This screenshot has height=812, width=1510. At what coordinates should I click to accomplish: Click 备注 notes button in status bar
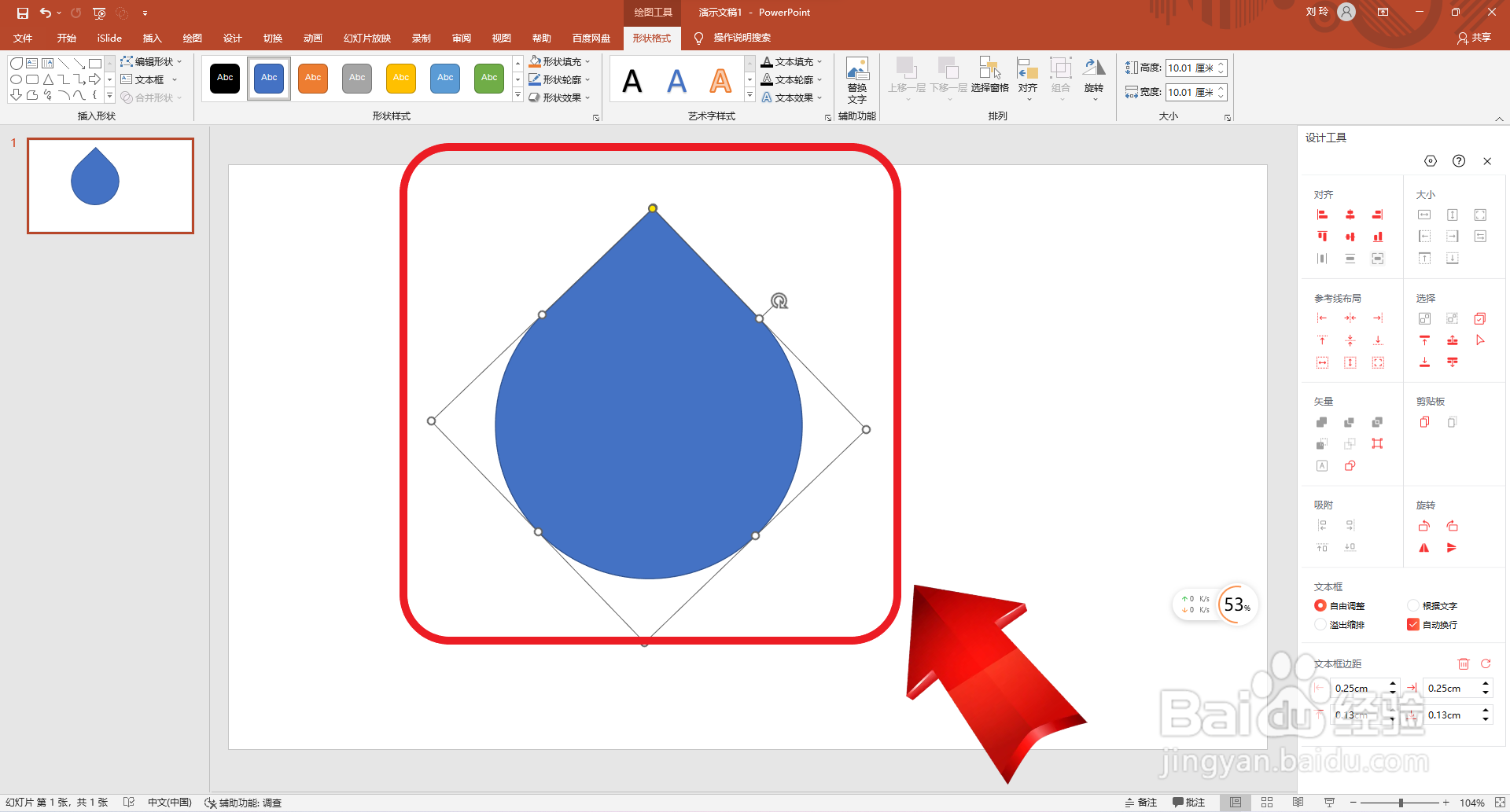pos(1141,803)
